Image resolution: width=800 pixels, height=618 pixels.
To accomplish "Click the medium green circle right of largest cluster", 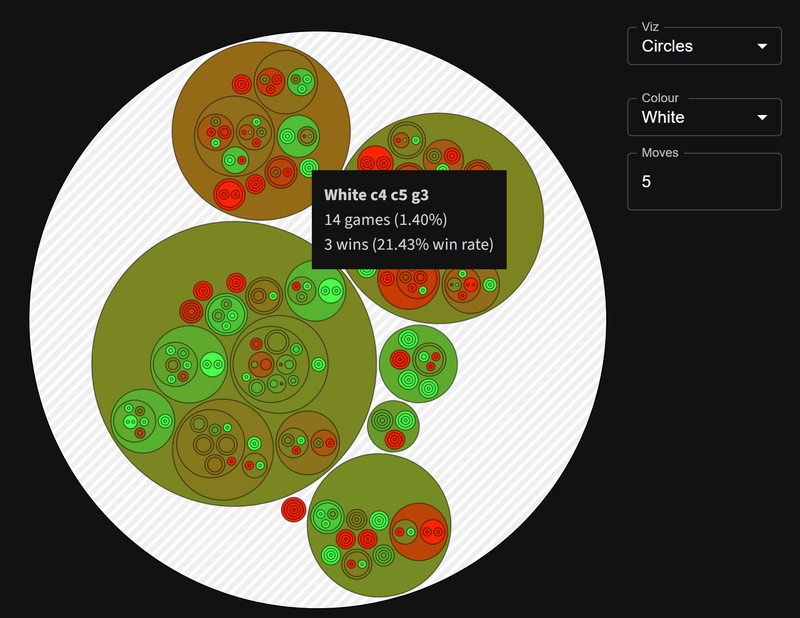I will pyautogui.click(x=418, y=364).
